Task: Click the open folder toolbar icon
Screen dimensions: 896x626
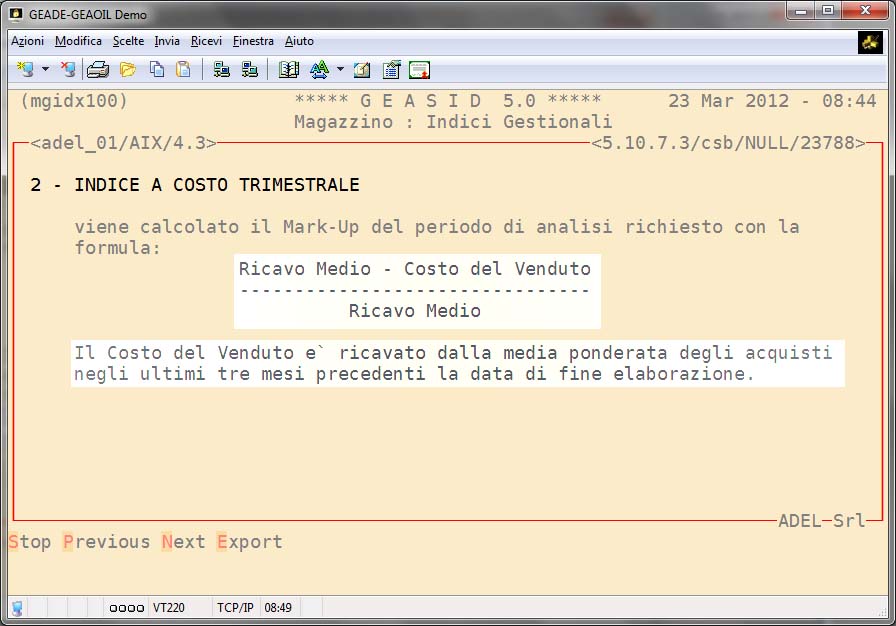Action: pos(128,70)
